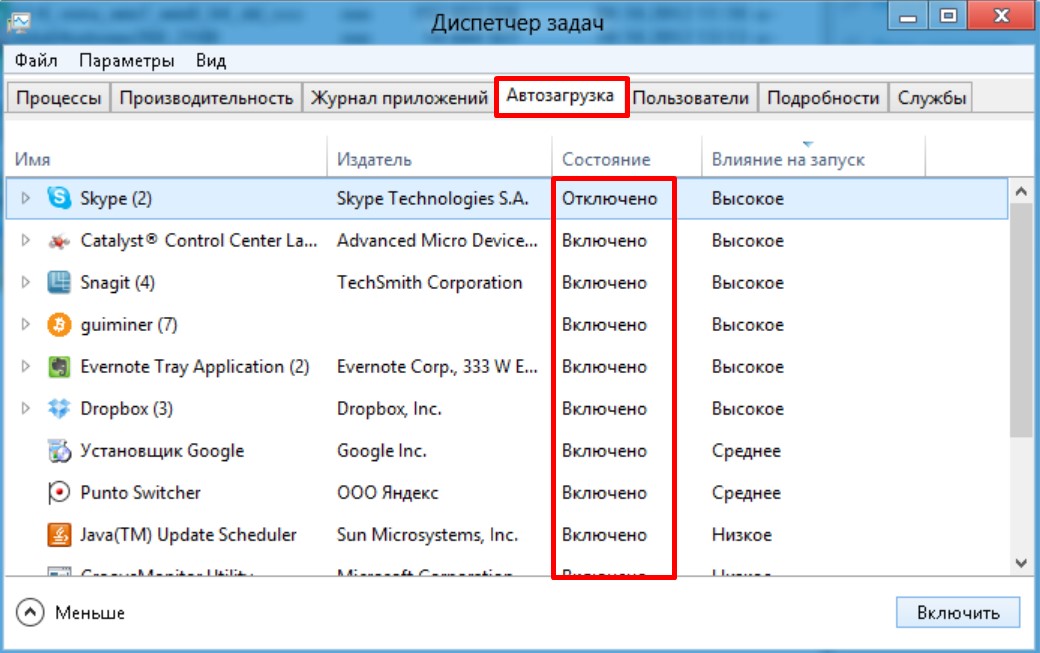Viewport: 1040px width, 653px height.
Task: Click the Evernote elephant icon
Action: [59, 367]
